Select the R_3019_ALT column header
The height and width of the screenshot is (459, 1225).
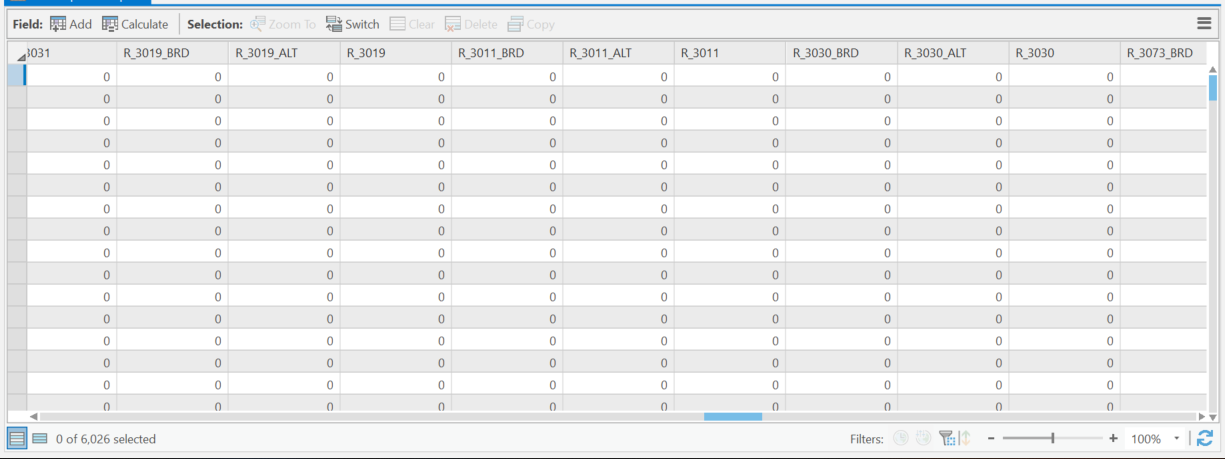click(284, 53)
